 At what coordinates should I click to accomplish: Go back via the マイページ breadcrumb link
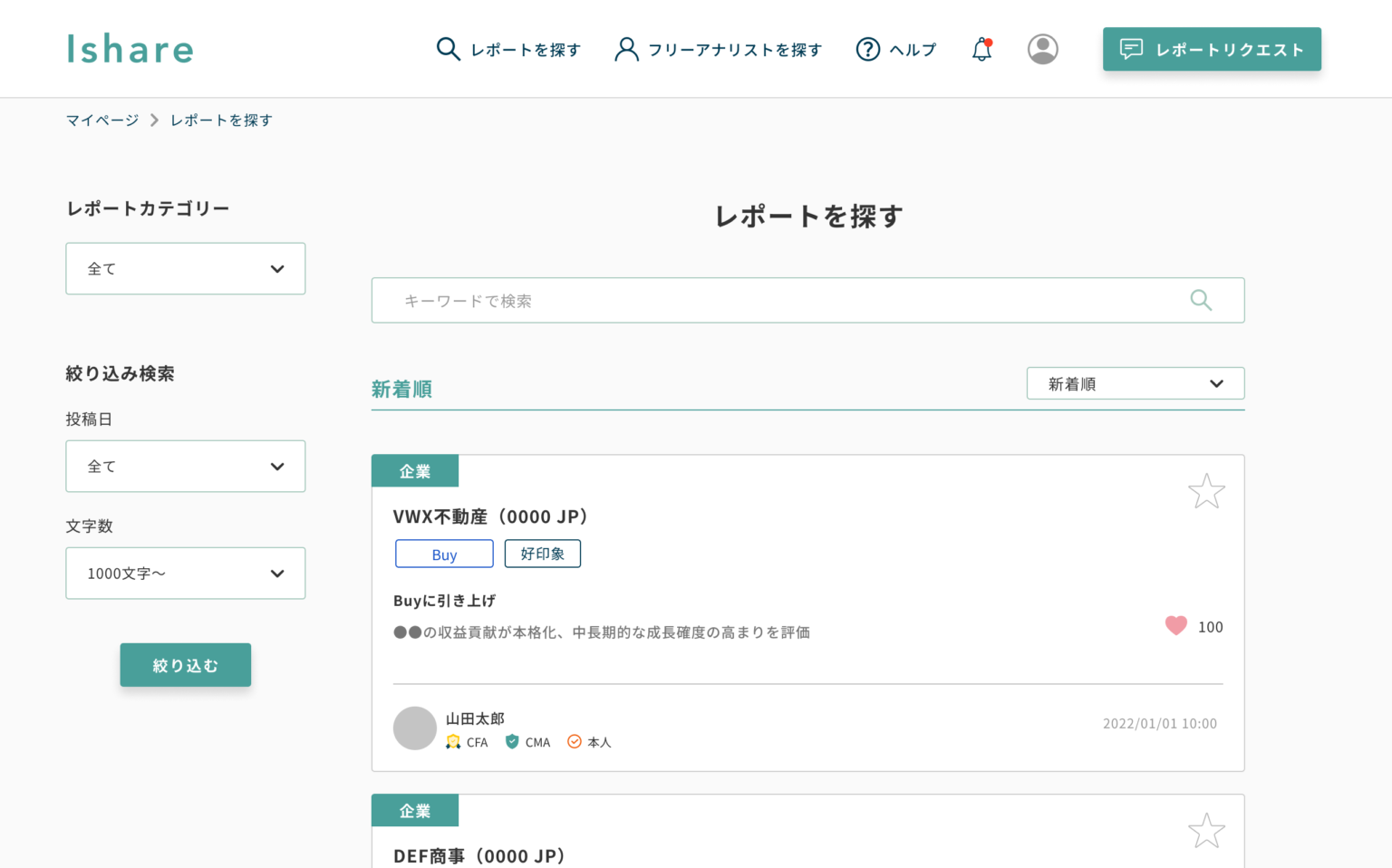point(101,119)
